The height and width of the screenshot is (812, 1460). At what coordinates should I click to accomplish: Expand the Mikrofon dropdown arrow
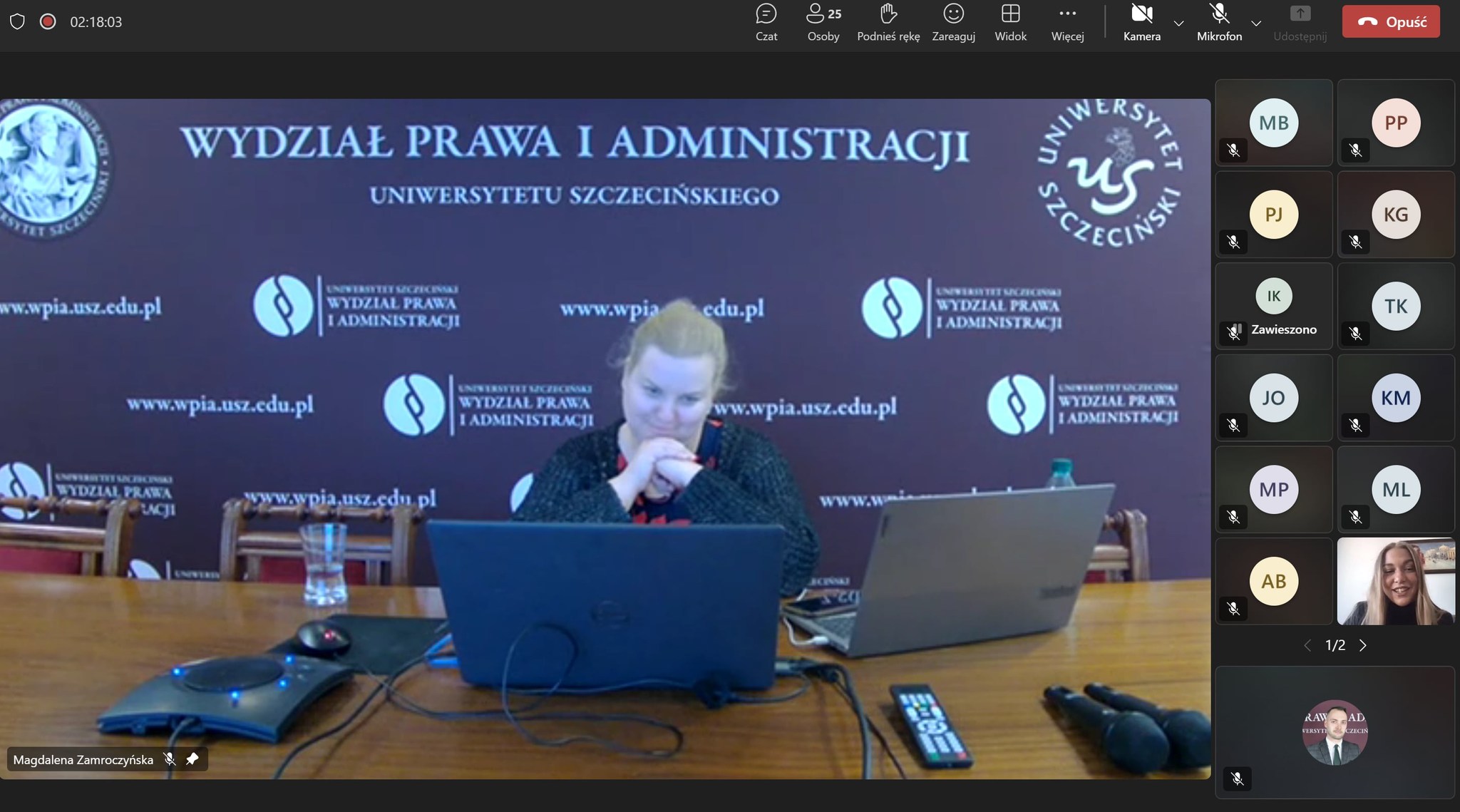point(1257,24)
